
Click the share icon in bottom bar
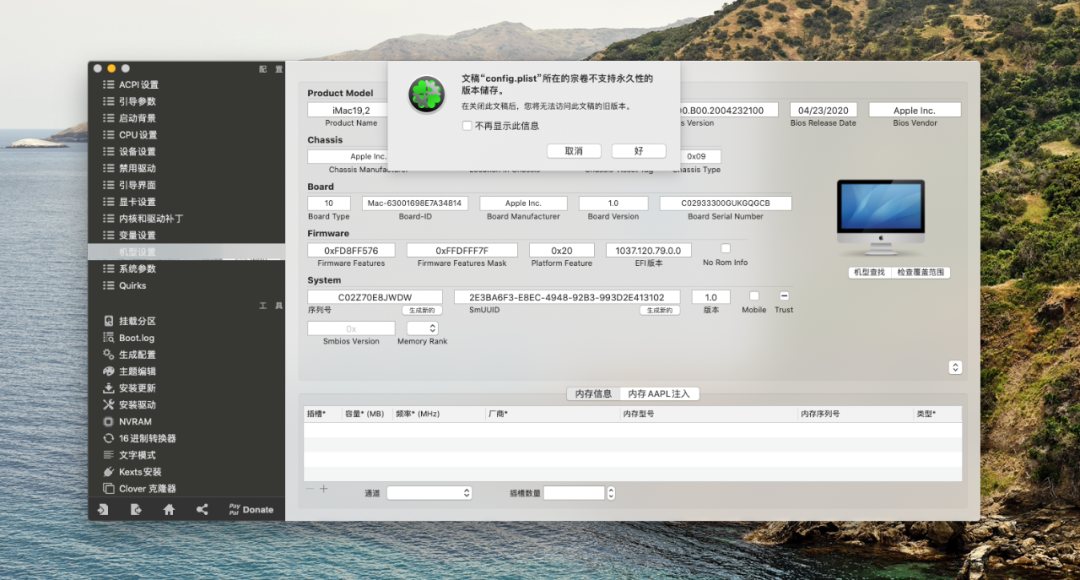(x=202, y=510)
